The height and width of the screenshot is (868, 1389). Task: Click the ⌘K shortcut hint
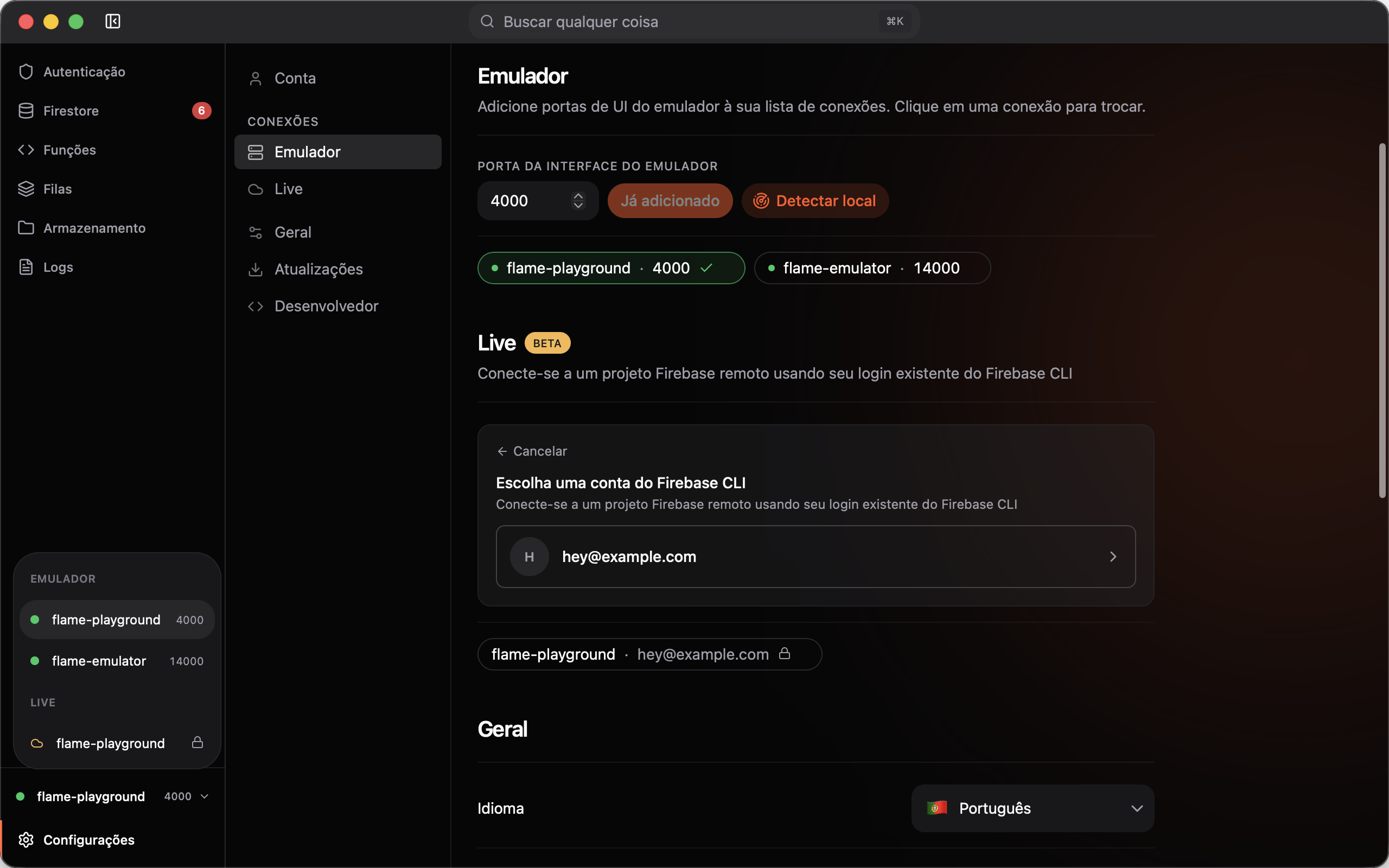click(x=895, y=21)
